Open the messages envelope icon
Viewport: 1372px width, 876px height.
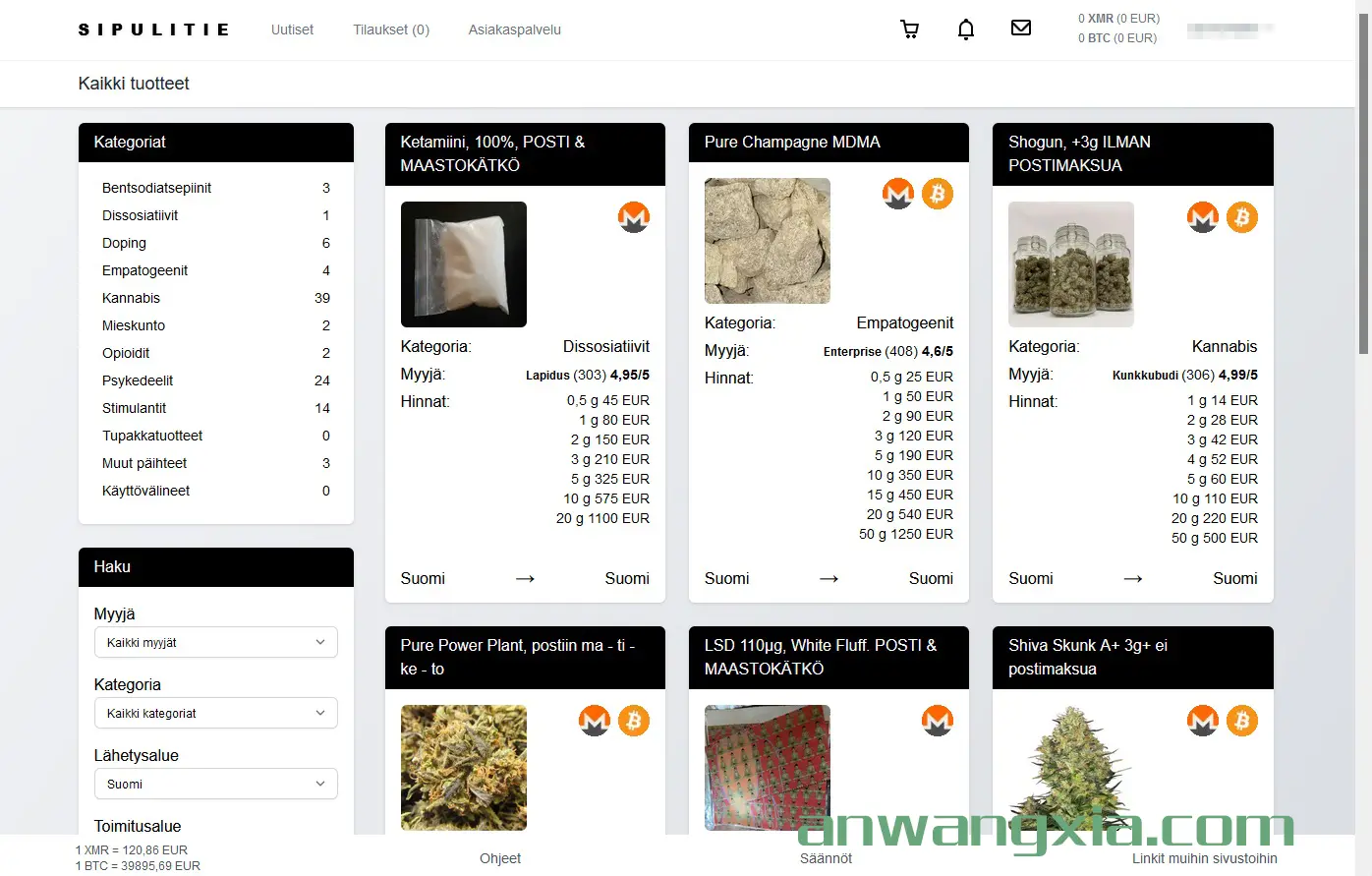click(1021, 29)
